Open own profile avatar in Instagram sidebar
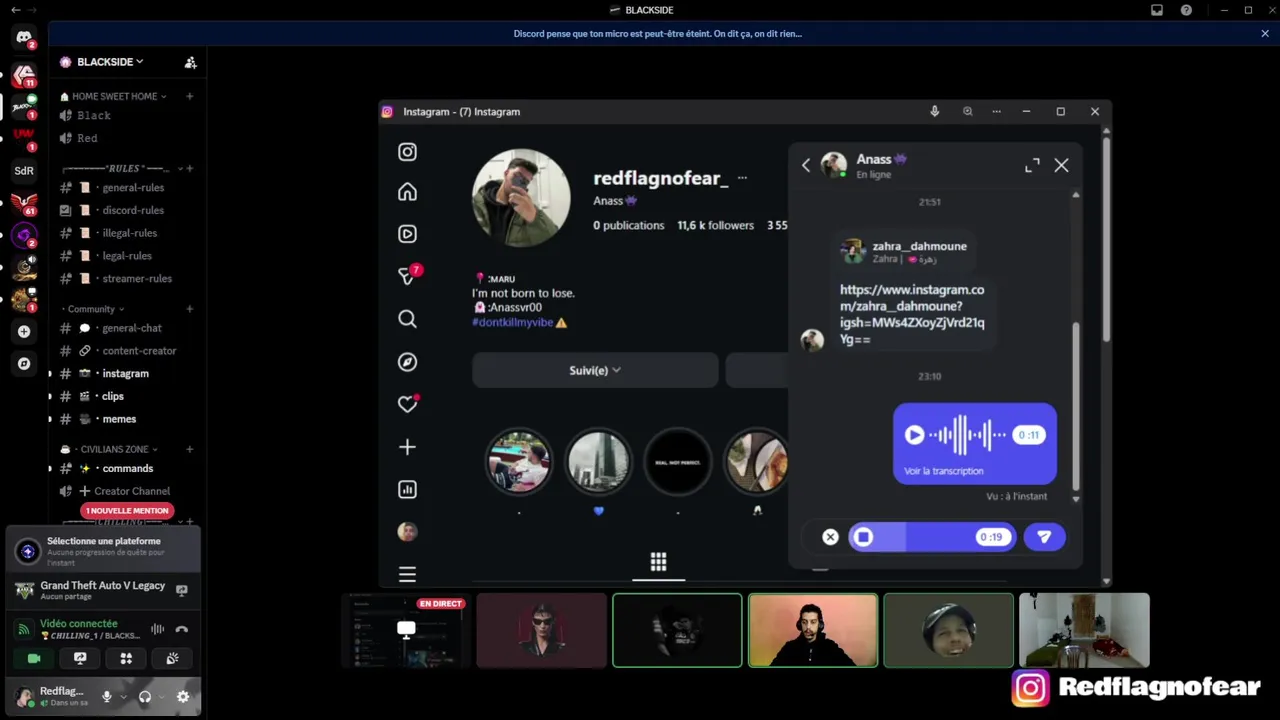The height and width of the screenshot is (720, 1280). (407, 532)
